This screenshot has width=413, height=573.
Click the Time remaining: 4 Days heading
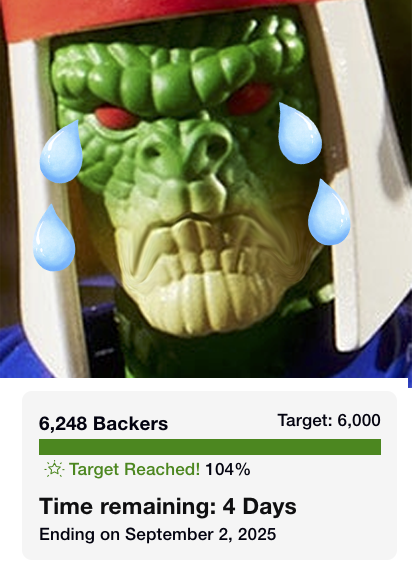[x=168, y=506]
